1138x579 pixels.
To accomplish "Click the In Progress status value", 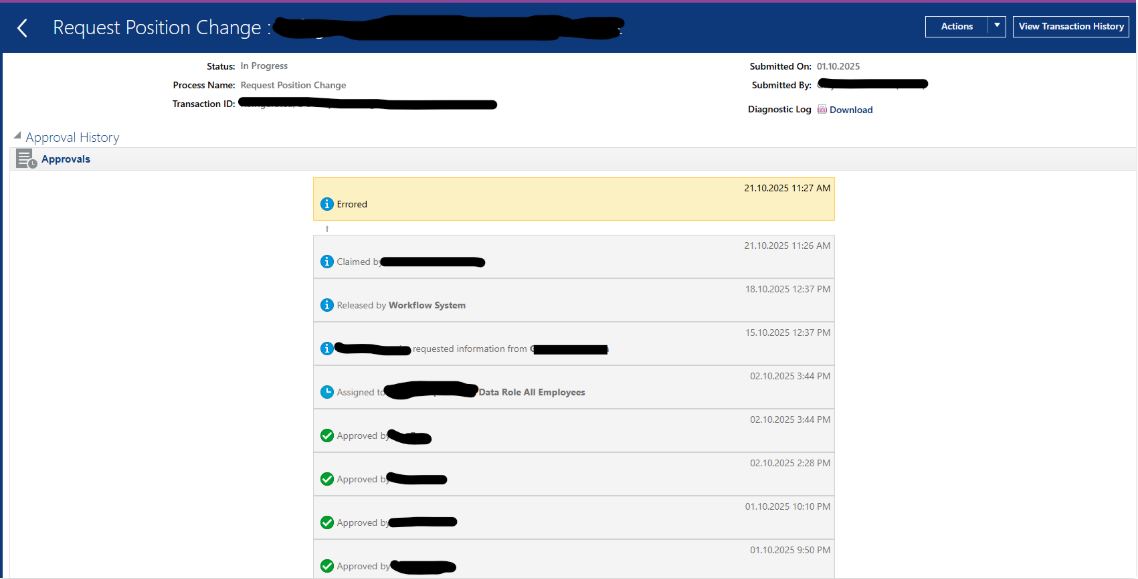I will click(x=264, y=66).
